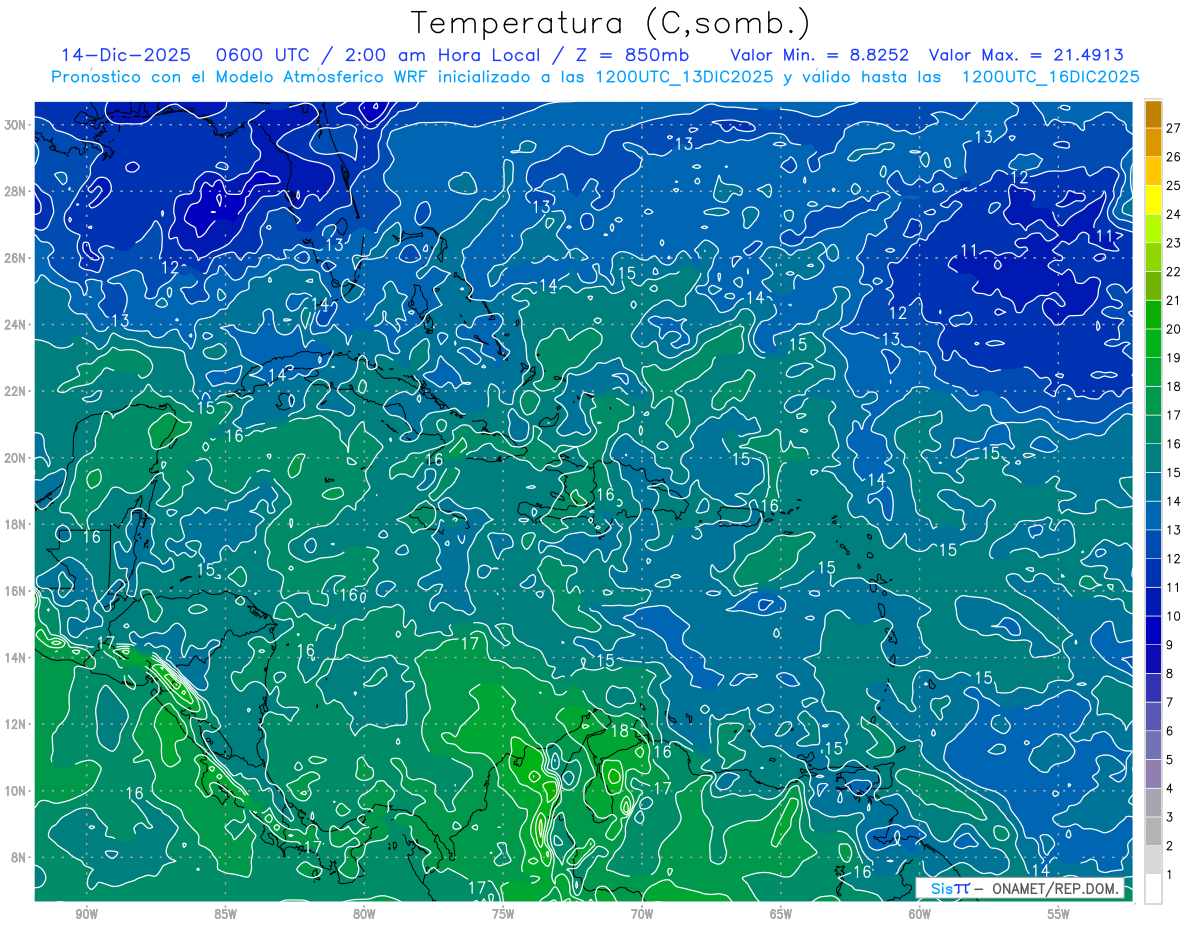This screenshot has width=1200, height=927.
Task: Click legend scale number 4
Action: [x=1169, y=788]
